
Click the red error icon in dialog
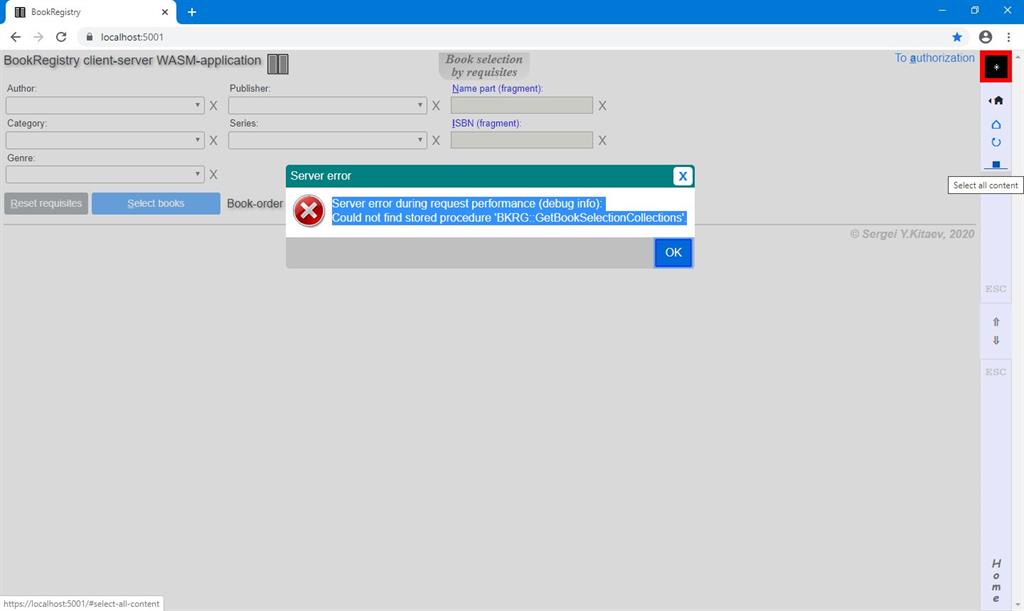click(308, 210)
